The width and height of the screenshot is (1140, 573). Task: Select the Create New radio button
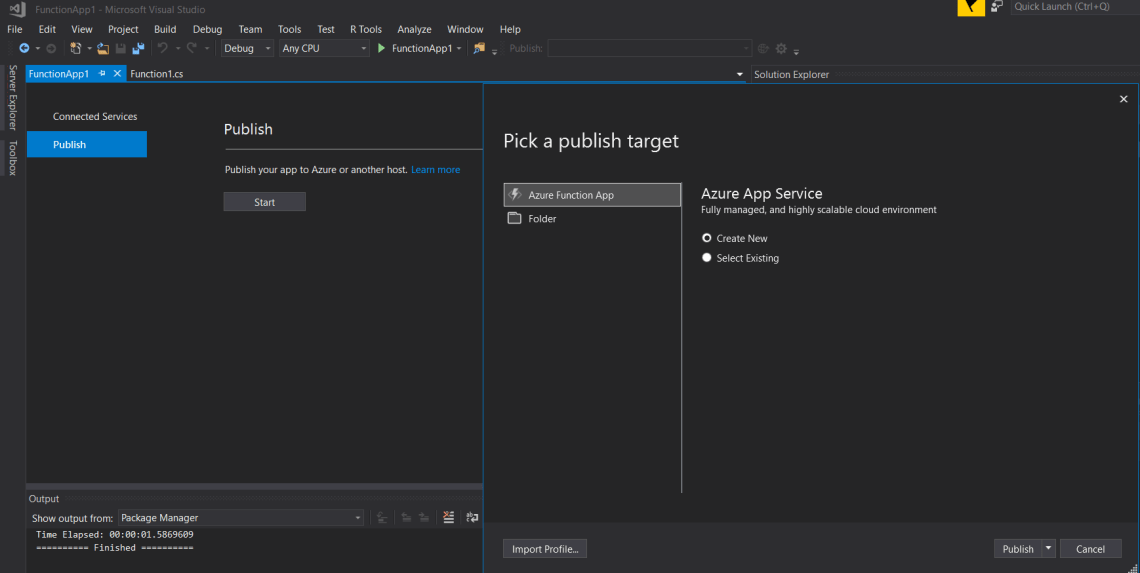[707, 238]
